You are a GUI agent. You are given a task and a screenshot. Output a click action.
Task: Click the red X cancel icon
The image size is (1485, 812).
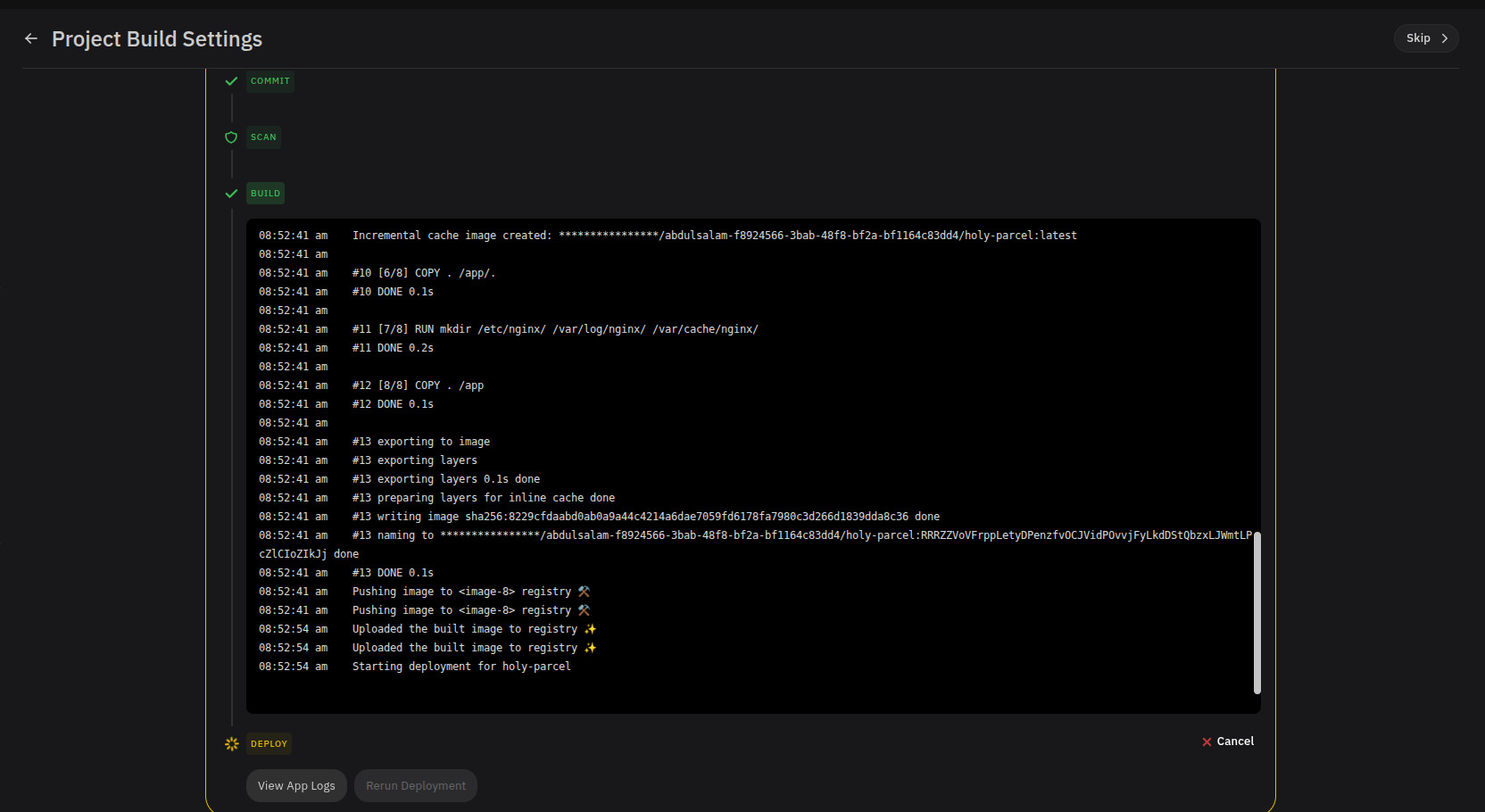click(1207, 742)
